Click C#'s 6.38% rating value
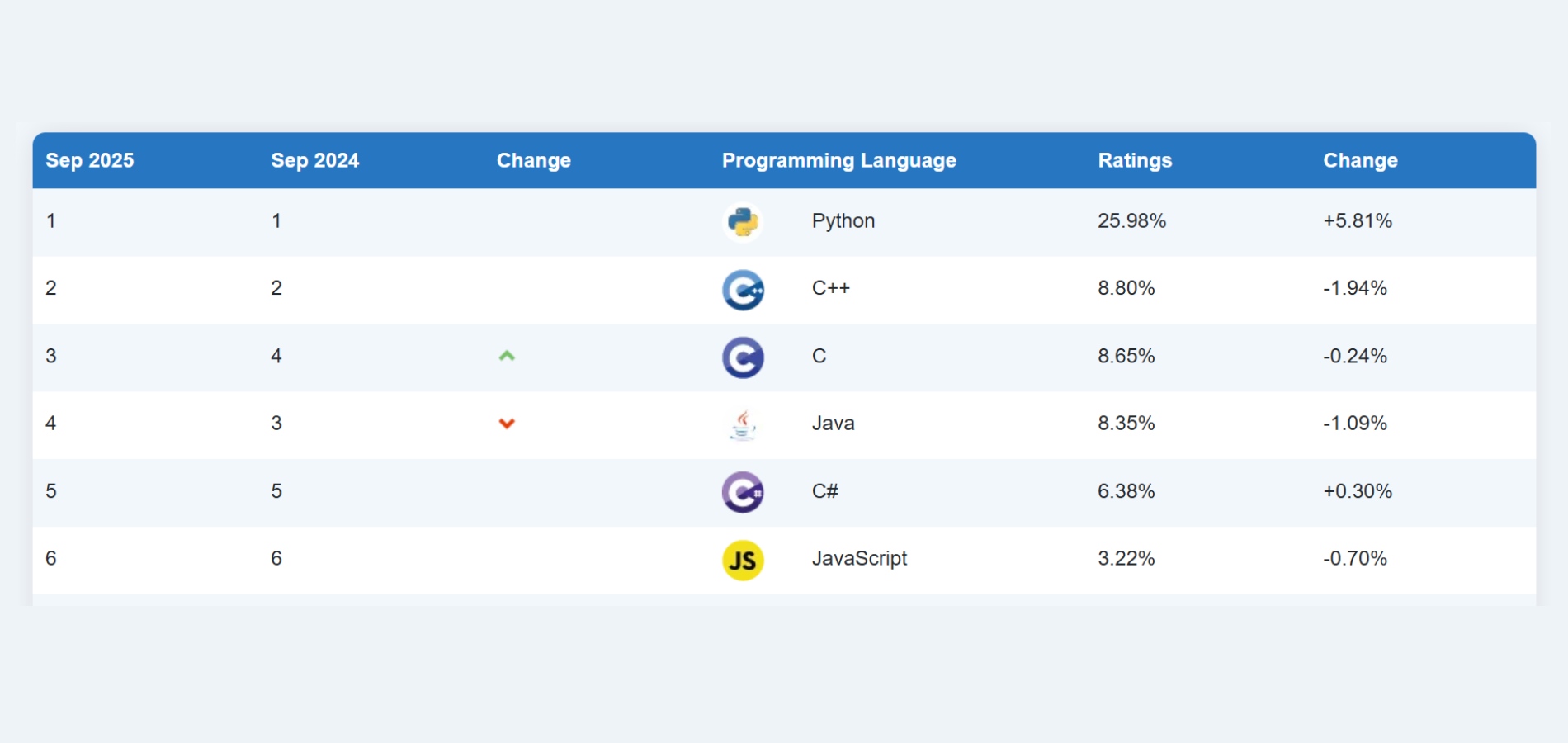The height and width of the screenshot is (743, 1568). tap(1126, 491)
